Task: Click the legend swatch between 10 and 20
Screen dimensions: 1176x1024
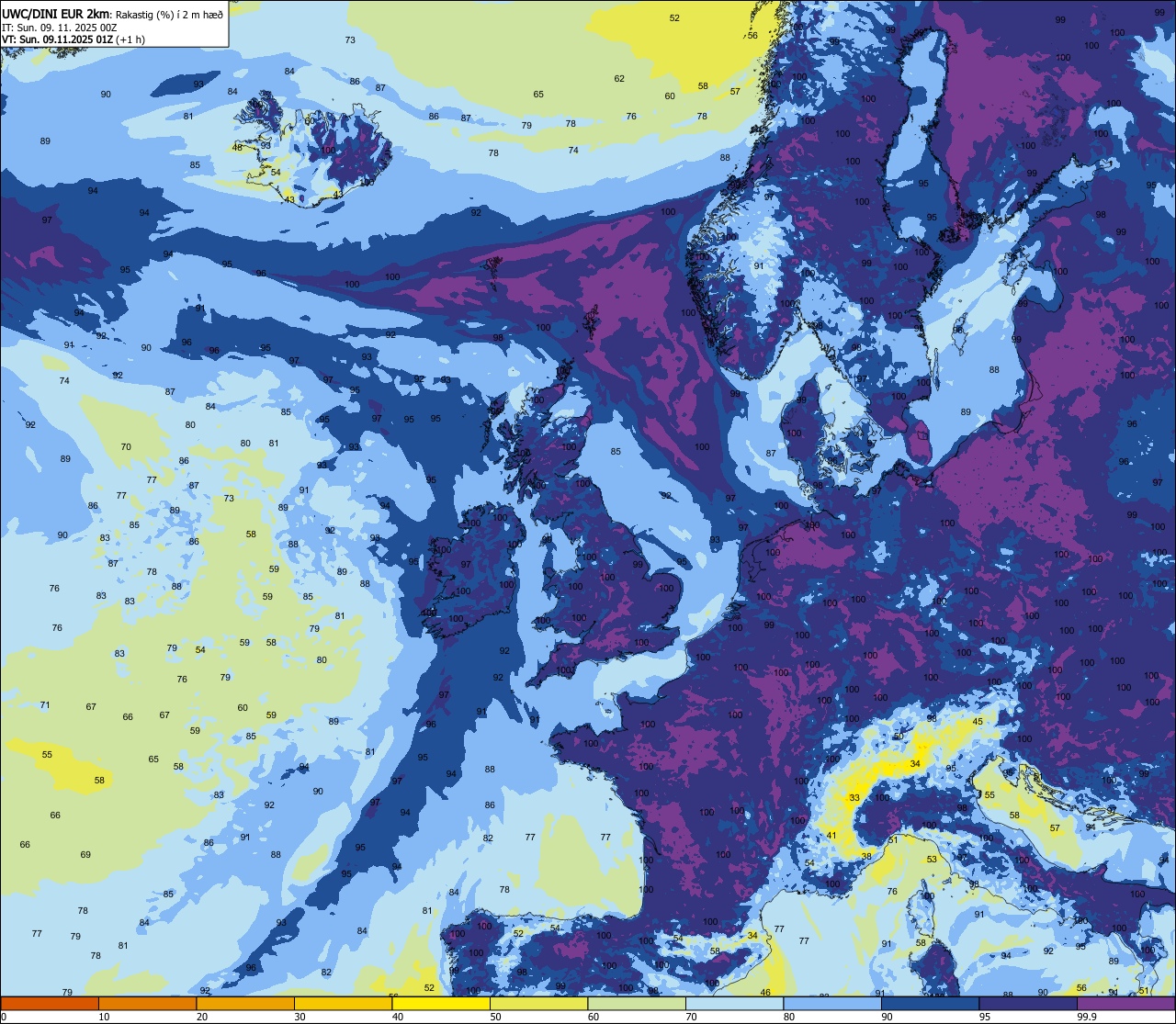Action: coord(147,1003)
